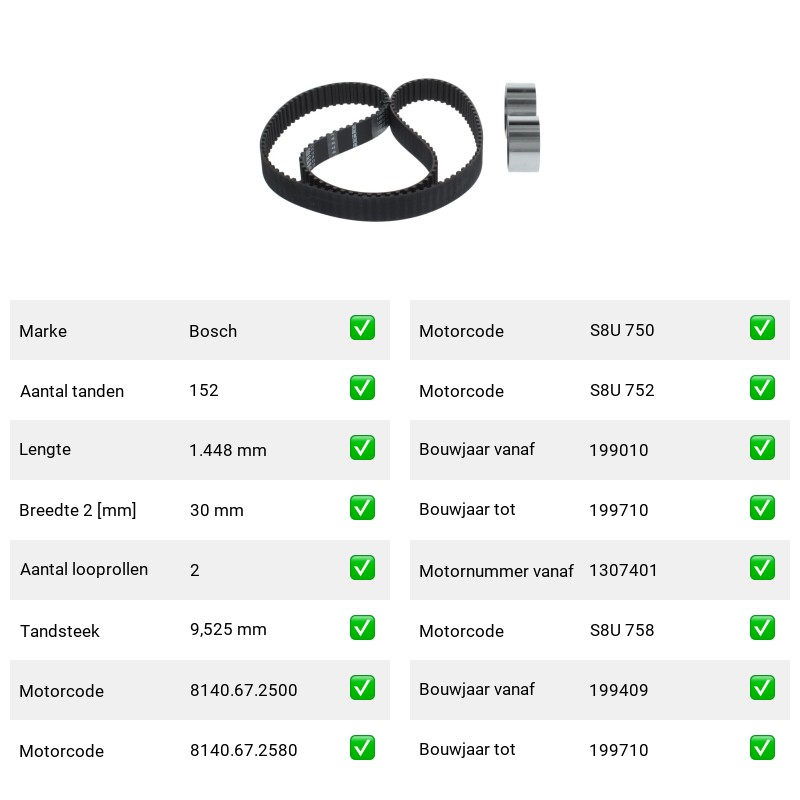Click the checkmark beside Motorcode 8140.67.2580

(x=362, y=748)
